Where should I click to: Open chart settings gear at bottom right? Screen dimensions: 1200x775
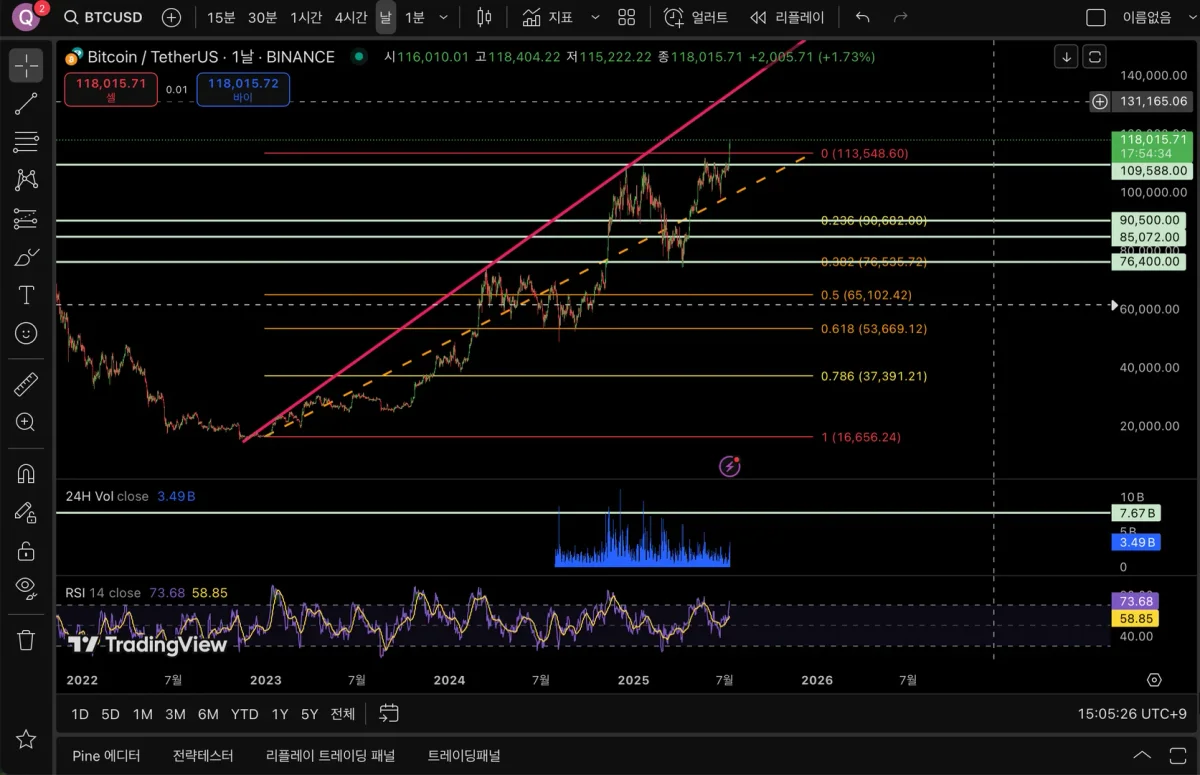point(1154,680)
